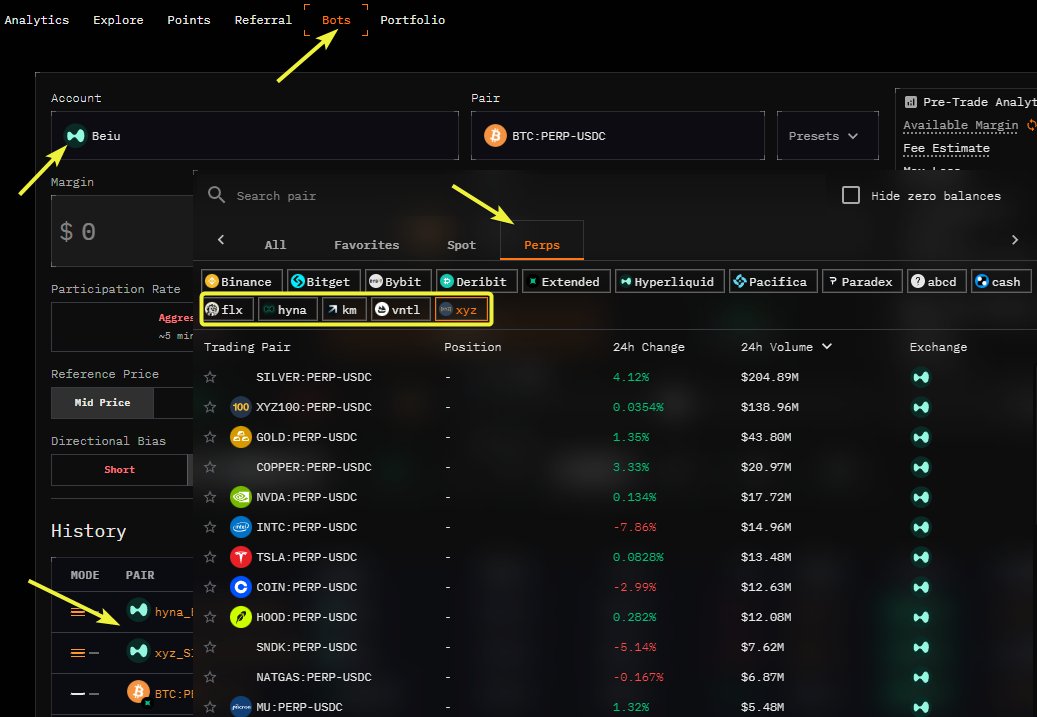Image resolution: width=1037 pixels, height=717 pixels.
Task: Star the NVDA:PERP-USDC pair
Action: (210, 497)
